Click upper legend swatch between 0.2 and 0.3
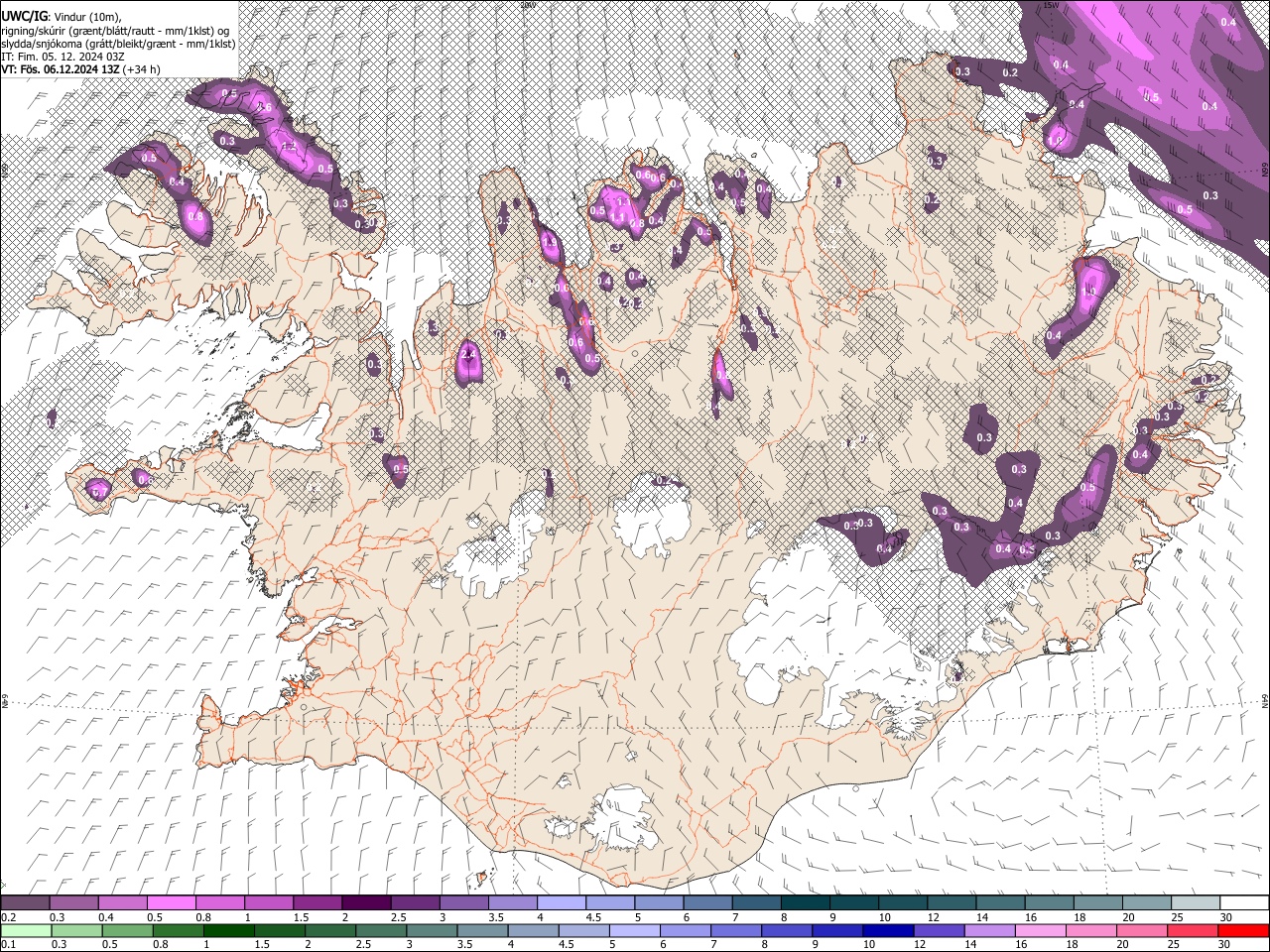 [x=27, y=902]
